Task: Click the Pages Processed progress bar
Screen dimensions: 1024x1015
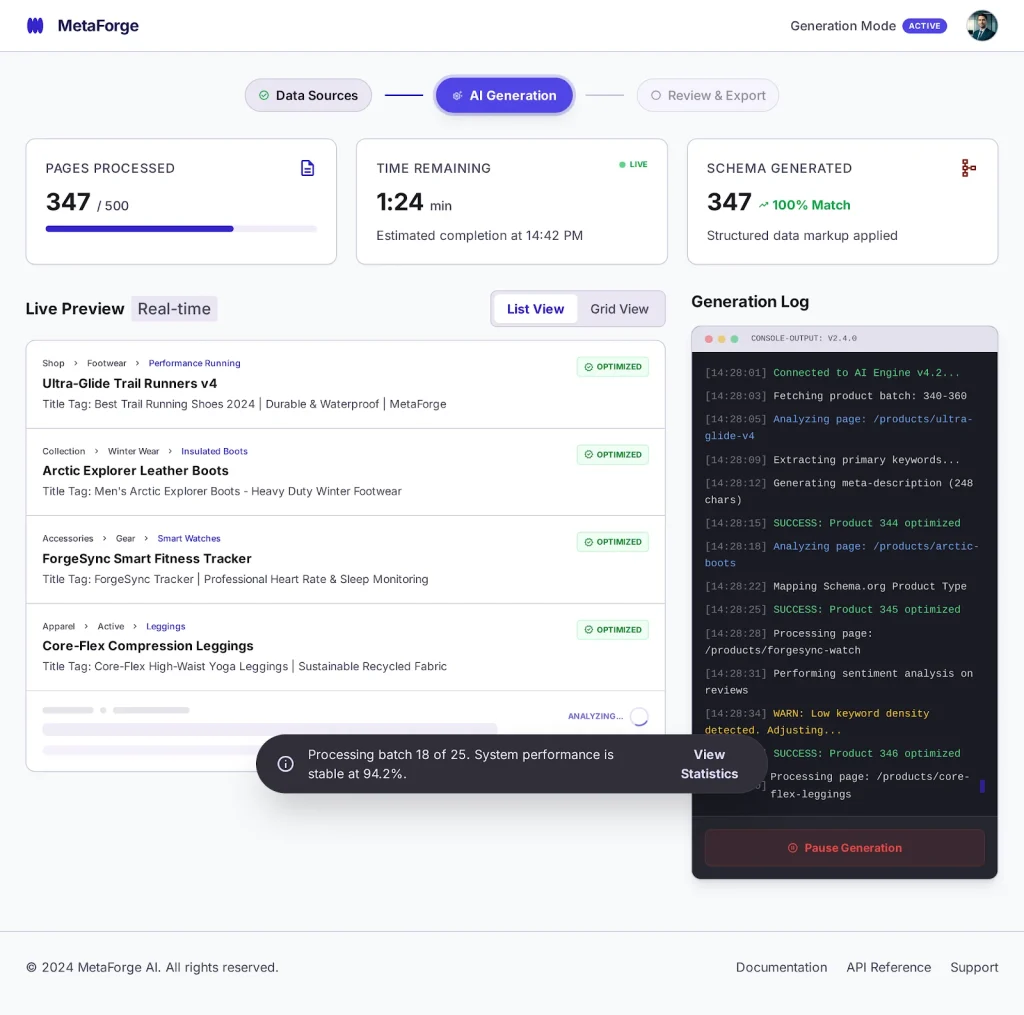Action: (181, 229)
